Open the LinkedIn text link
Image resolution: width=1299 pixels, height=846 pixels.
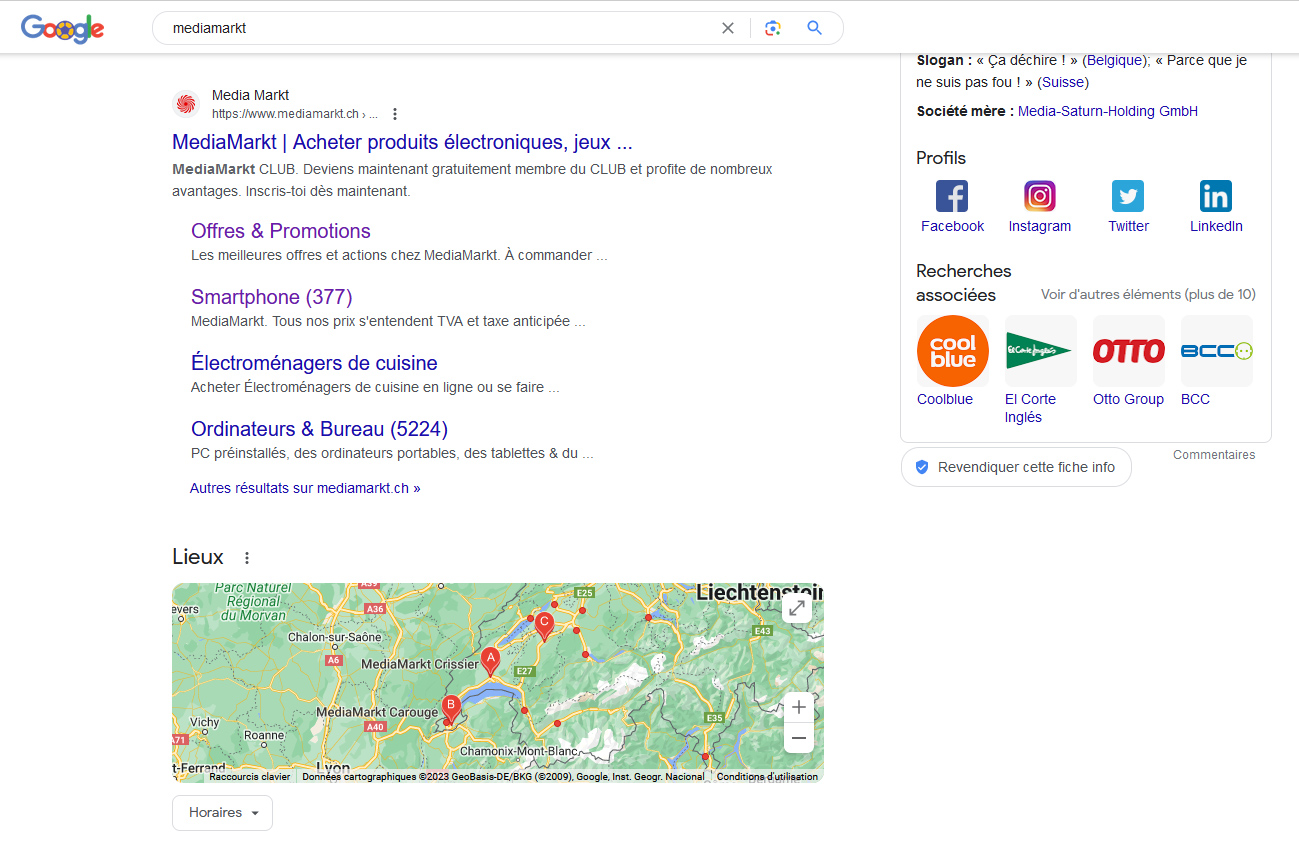pyautogui.click(x=1216, y=226)
